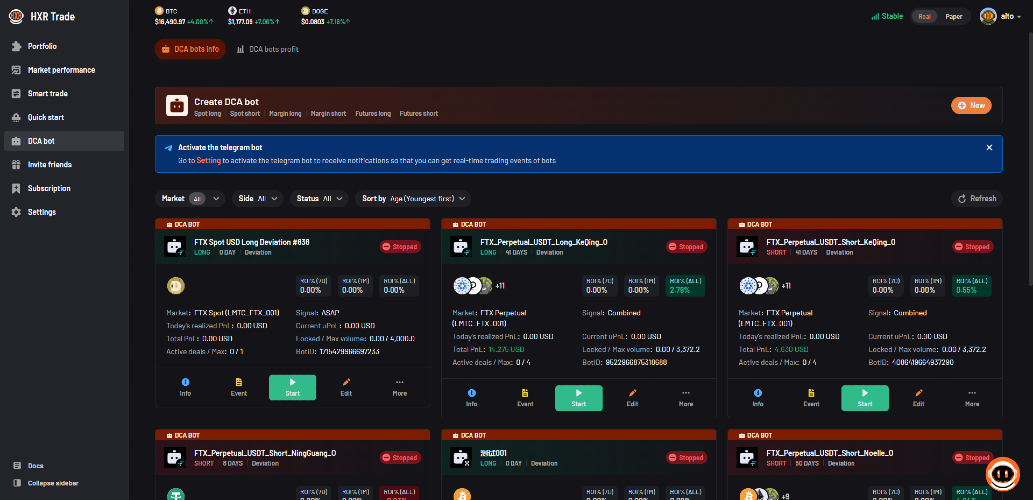
Task: Start the Long_KeQing_0 bot
Action: pyautogui.click(x=579, y=398)
